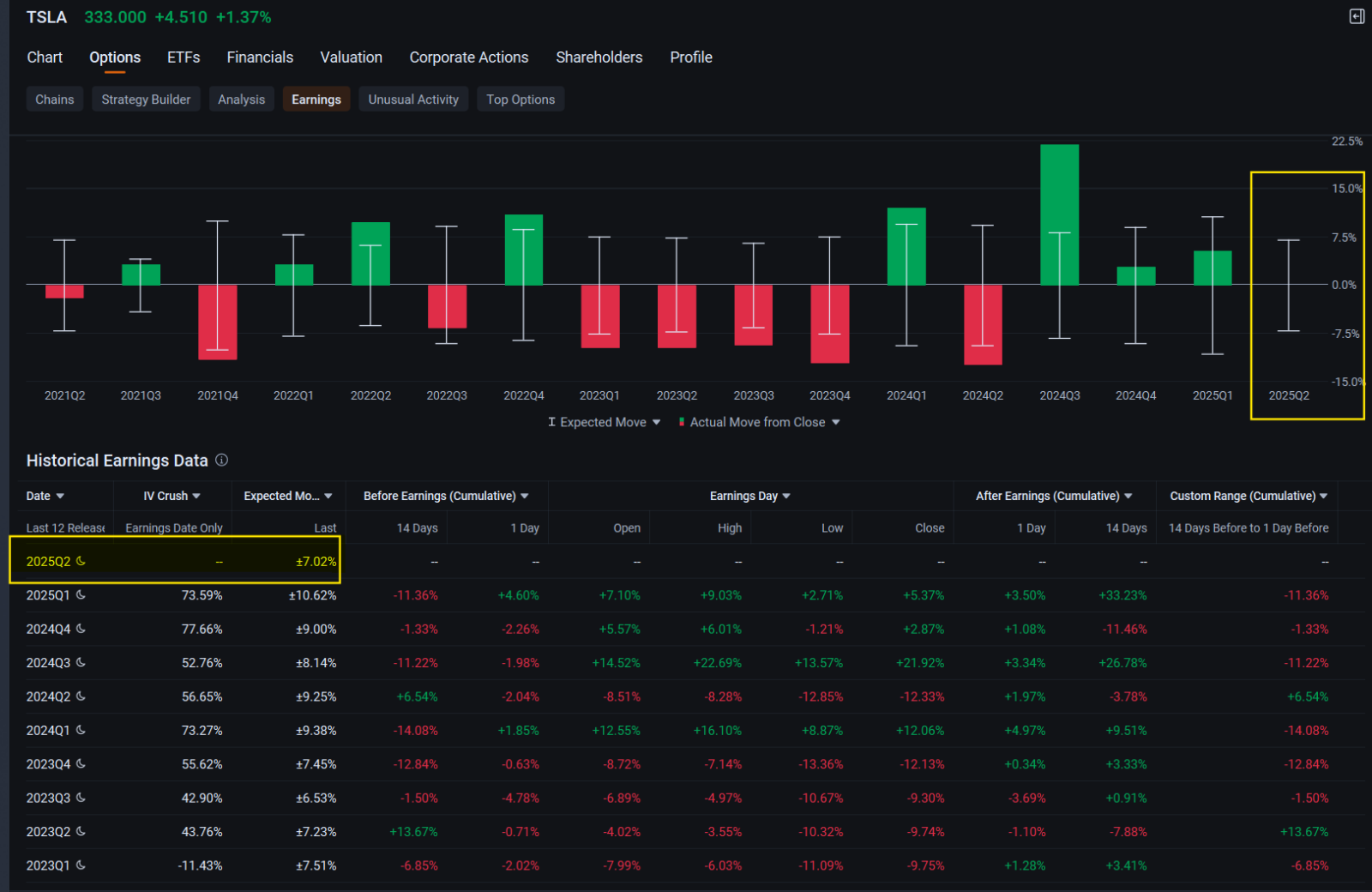The height and width of the screenshot is (892, 1372).
Task: Click the moon icon next to 2025Q1
Action: 81,594
